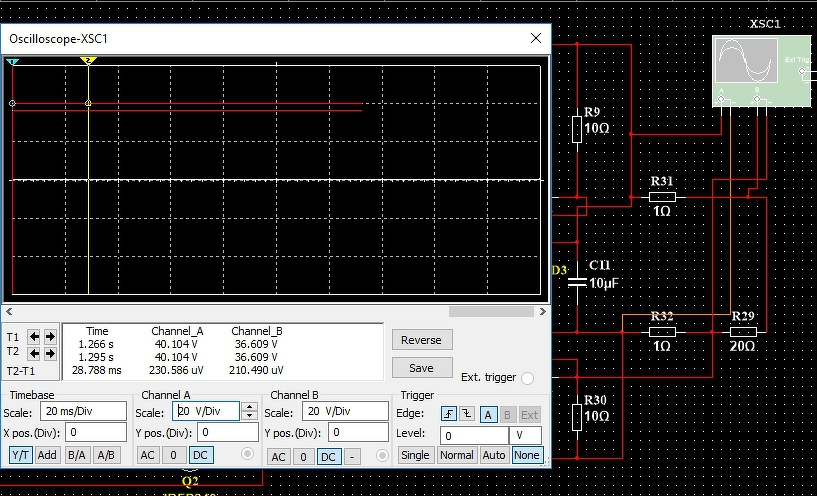Set trigger source to Ext
817x496 pixels.
[x=529, y=415]
